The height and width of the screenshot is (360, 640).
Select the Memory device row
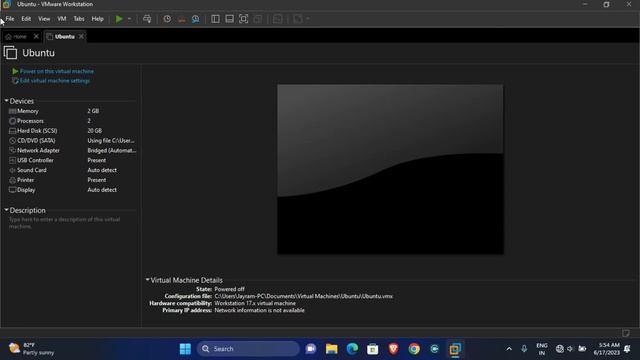click(x=72, y=111)
